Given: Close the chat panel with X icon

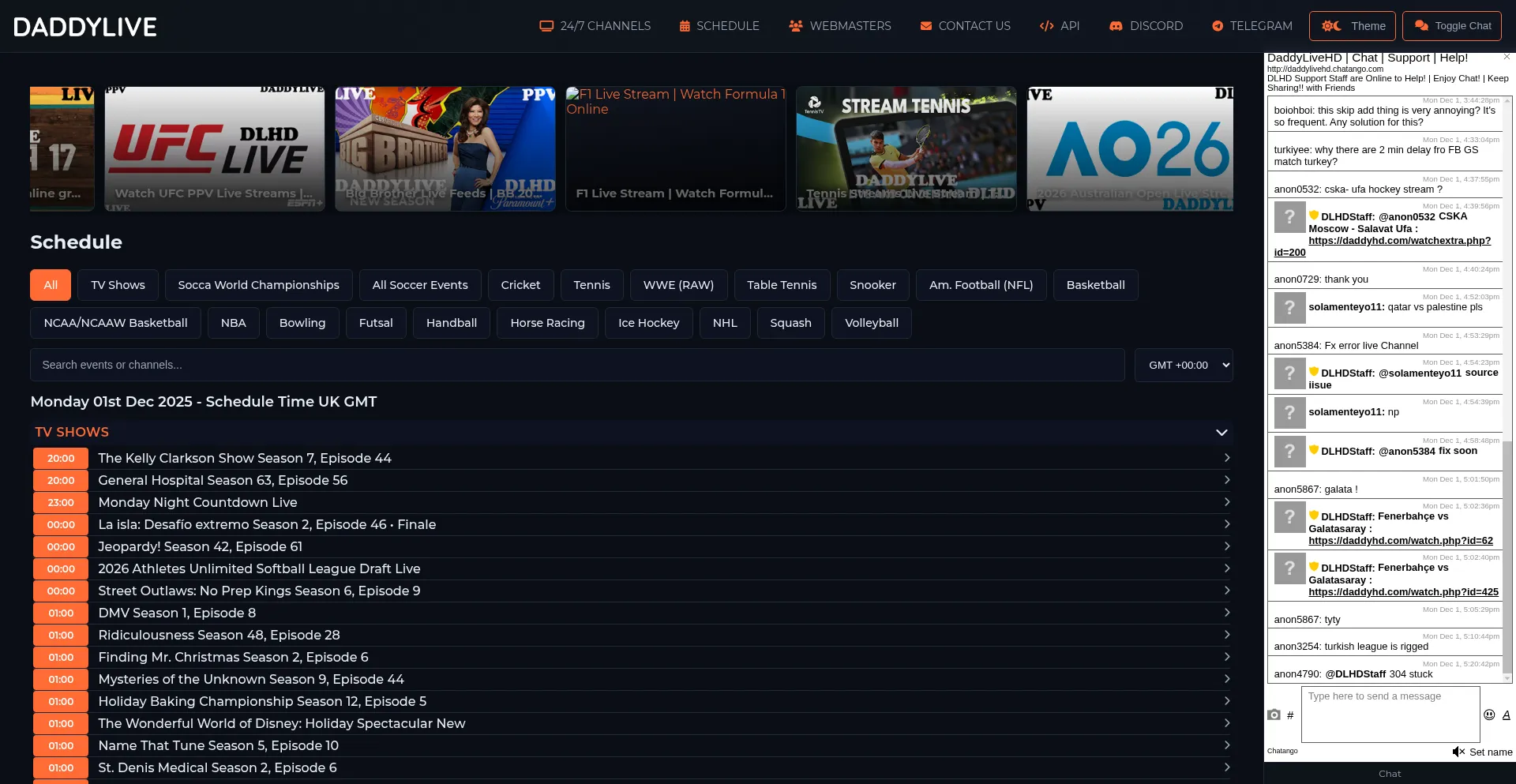Looking at the screenshot, I should pos(1507,57).
